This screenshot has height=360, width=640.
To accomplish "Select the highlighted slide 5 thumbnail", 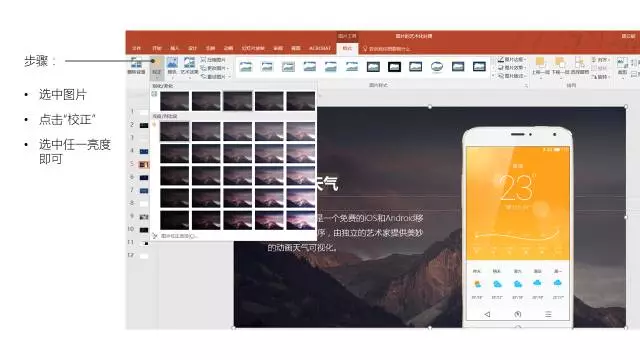I will click(144, 164).
